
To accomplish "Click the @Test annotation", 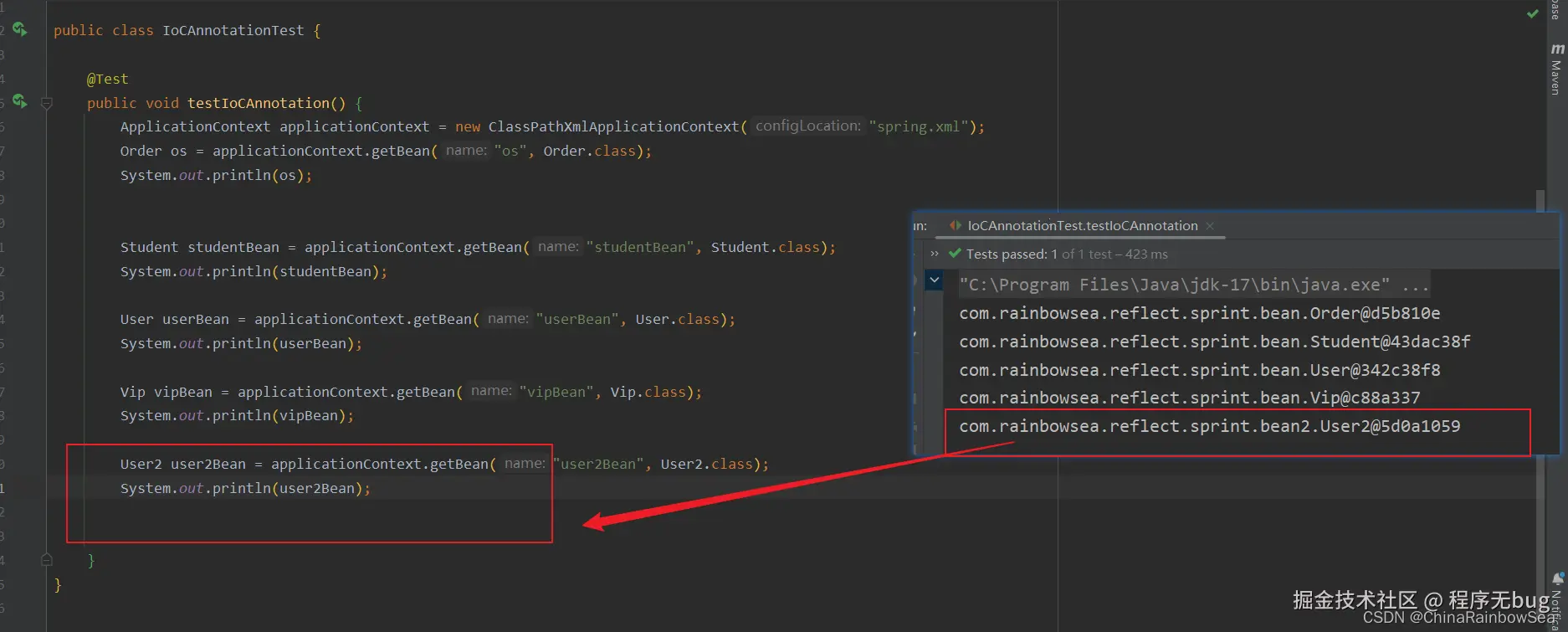I will (108, 79).
